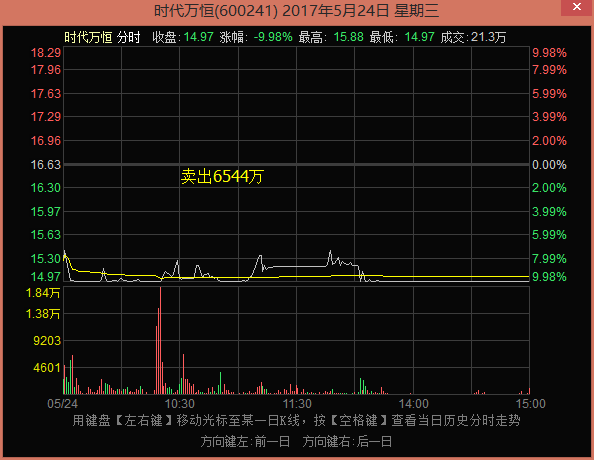Click the 15:00 time axis label
Image resolution: width=594 pixels, height=460 pixels.
pos(531,404)
